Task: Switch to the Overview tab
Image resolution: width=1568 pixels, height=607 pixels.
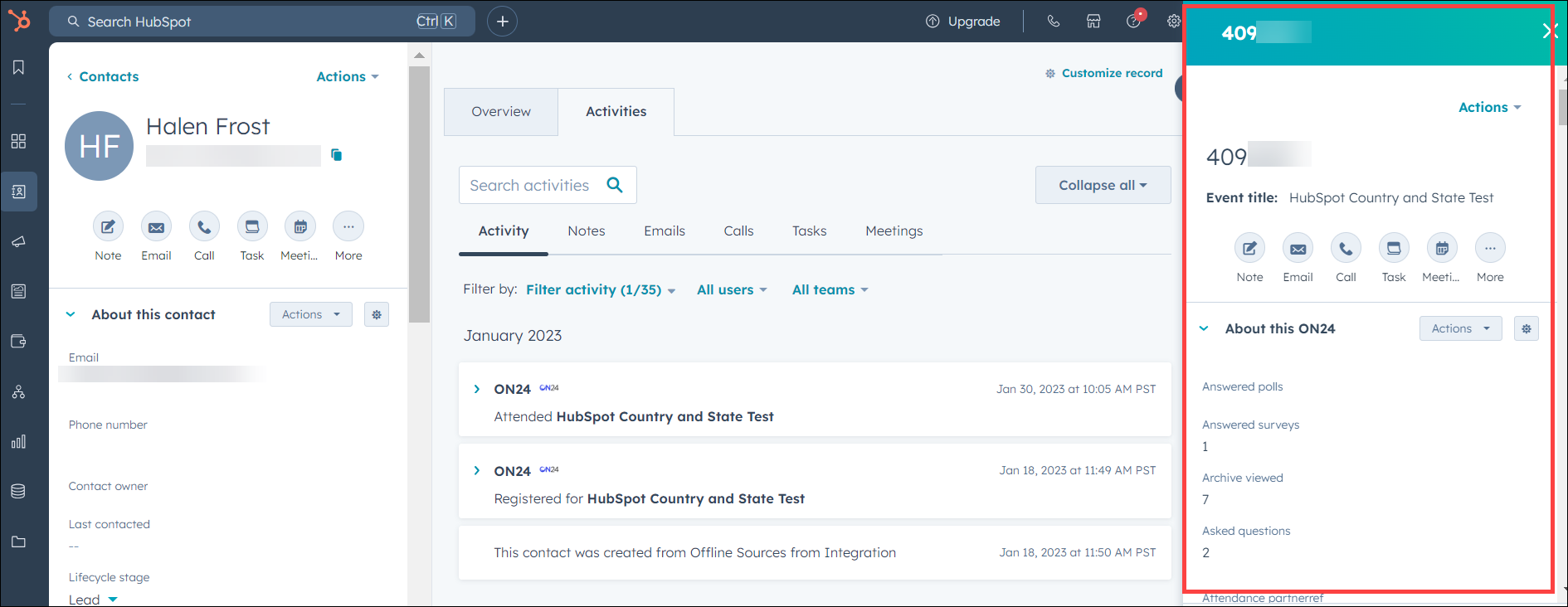Action: (501, 112)
